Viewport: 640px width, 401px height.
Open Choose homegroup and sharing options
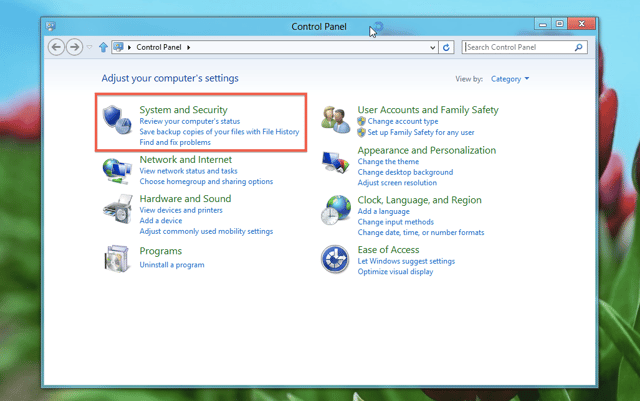pyautogui.click(x=206, y=182)
